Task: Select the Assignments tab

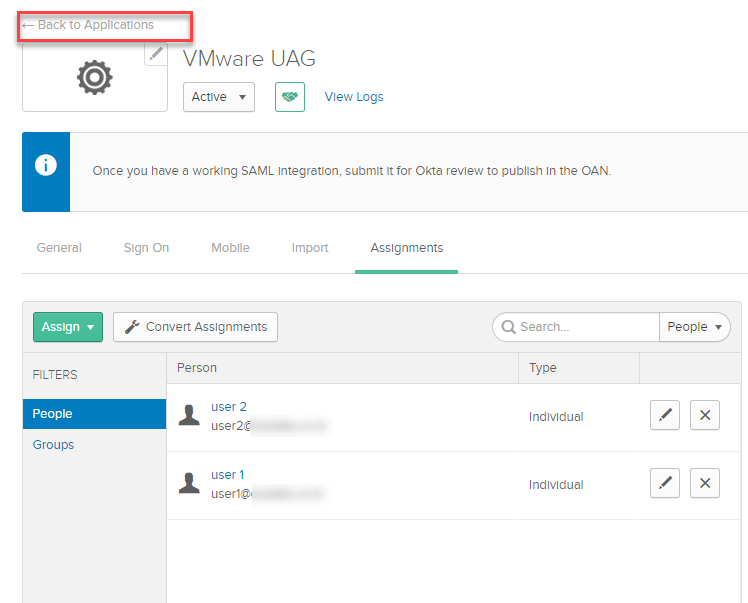Action: 406,248
